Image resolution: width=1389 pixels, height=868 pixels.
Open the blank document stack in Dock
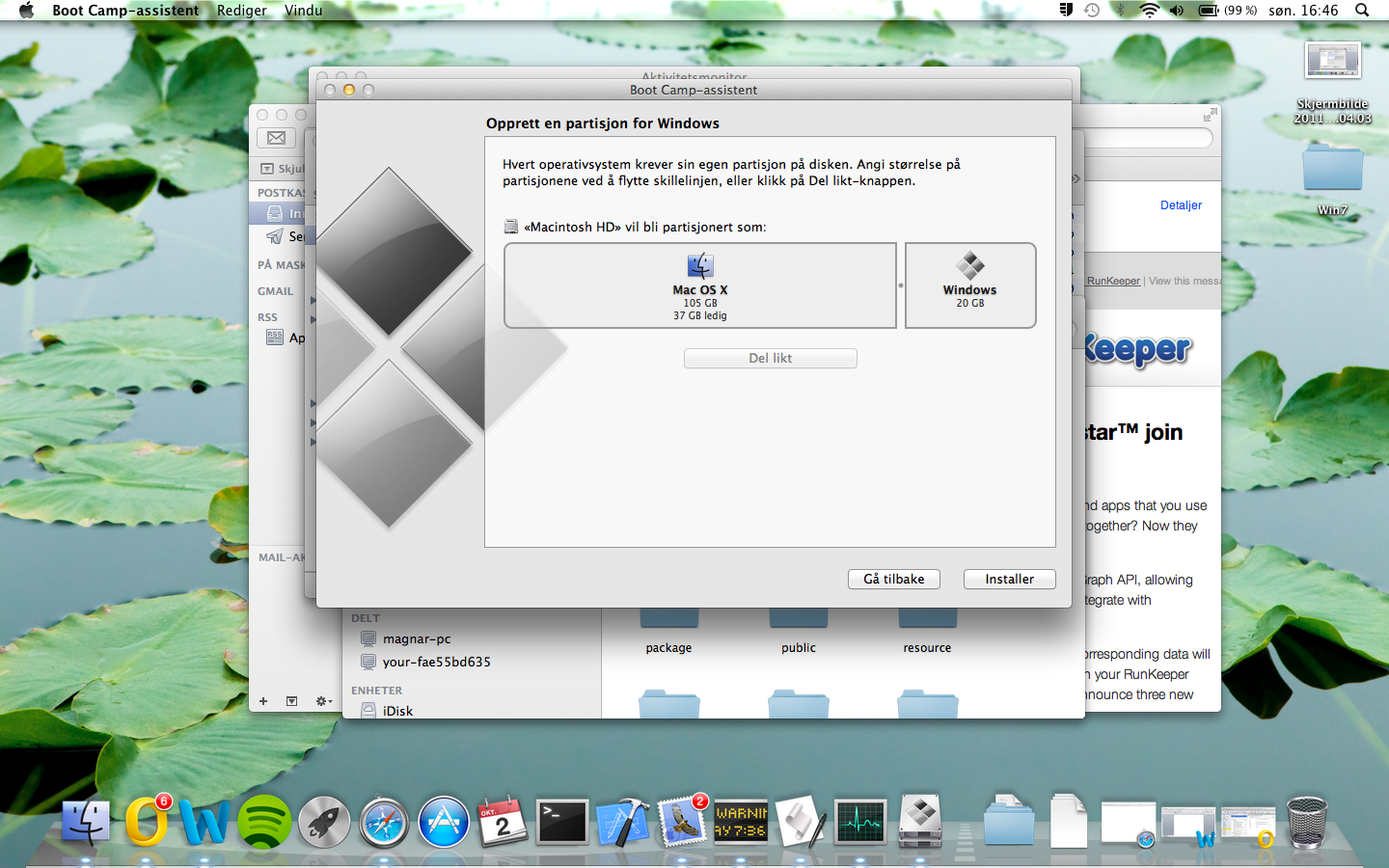click(1069, 821)
